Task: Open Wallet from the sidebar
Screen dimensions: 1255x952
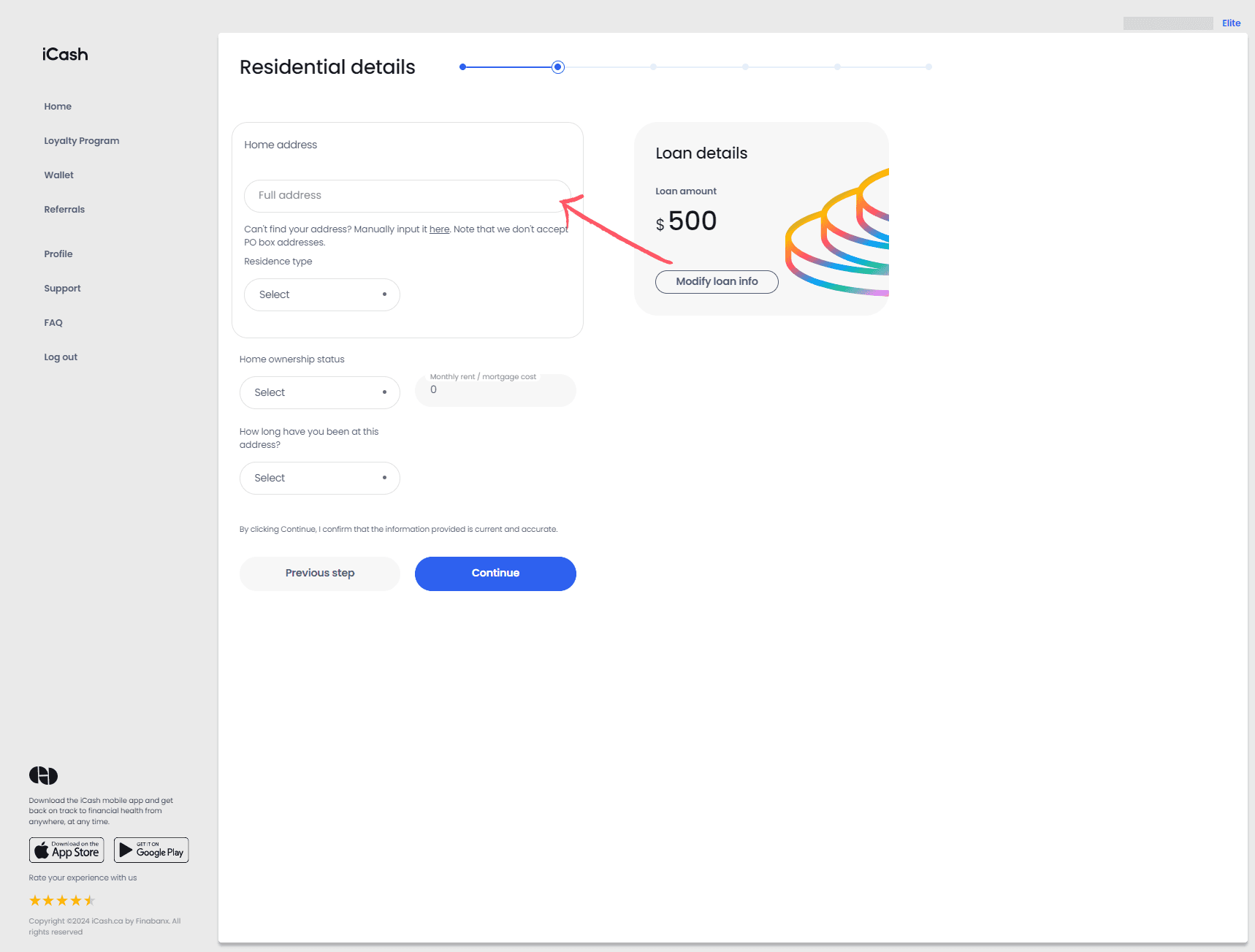Action: click(x=58, y=175)
